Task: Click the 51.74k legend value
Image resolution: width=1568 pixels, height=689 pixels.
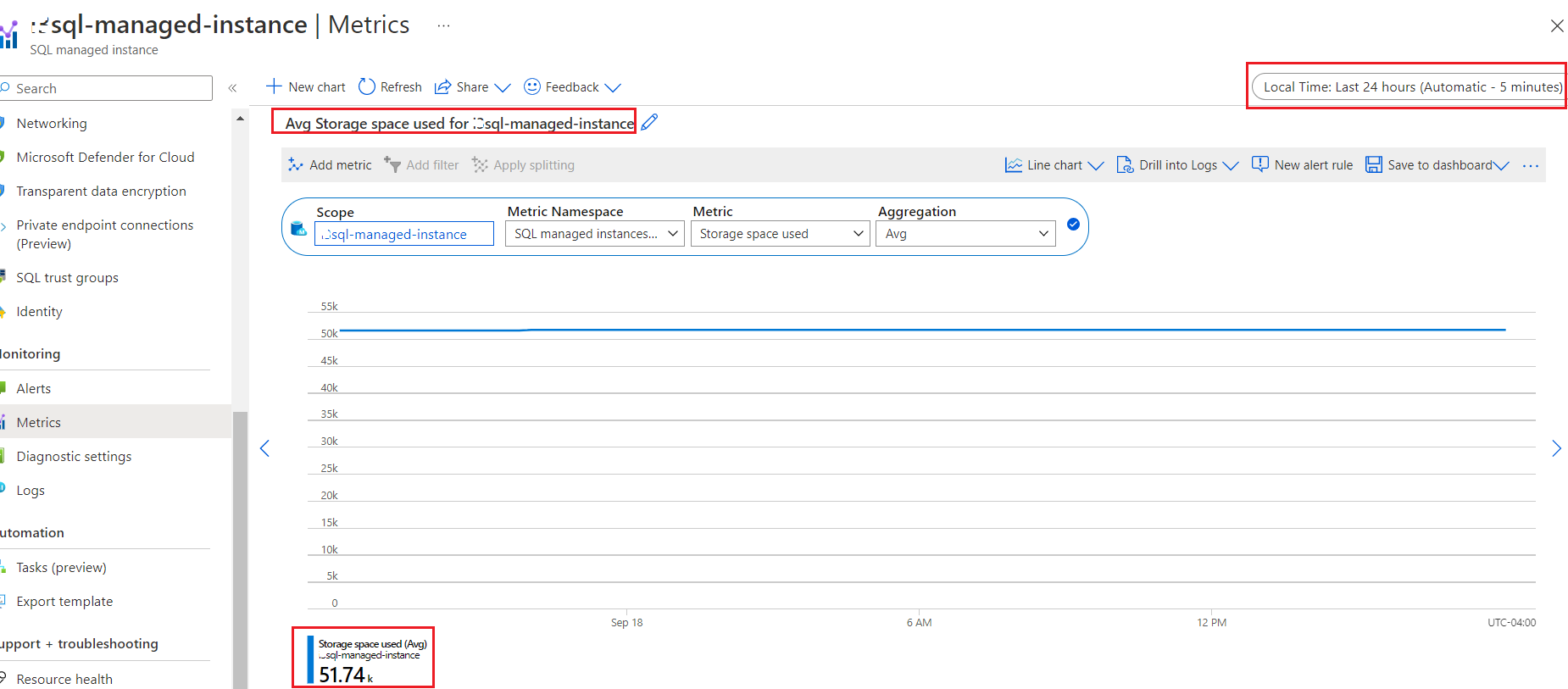Action: point(346,675)
